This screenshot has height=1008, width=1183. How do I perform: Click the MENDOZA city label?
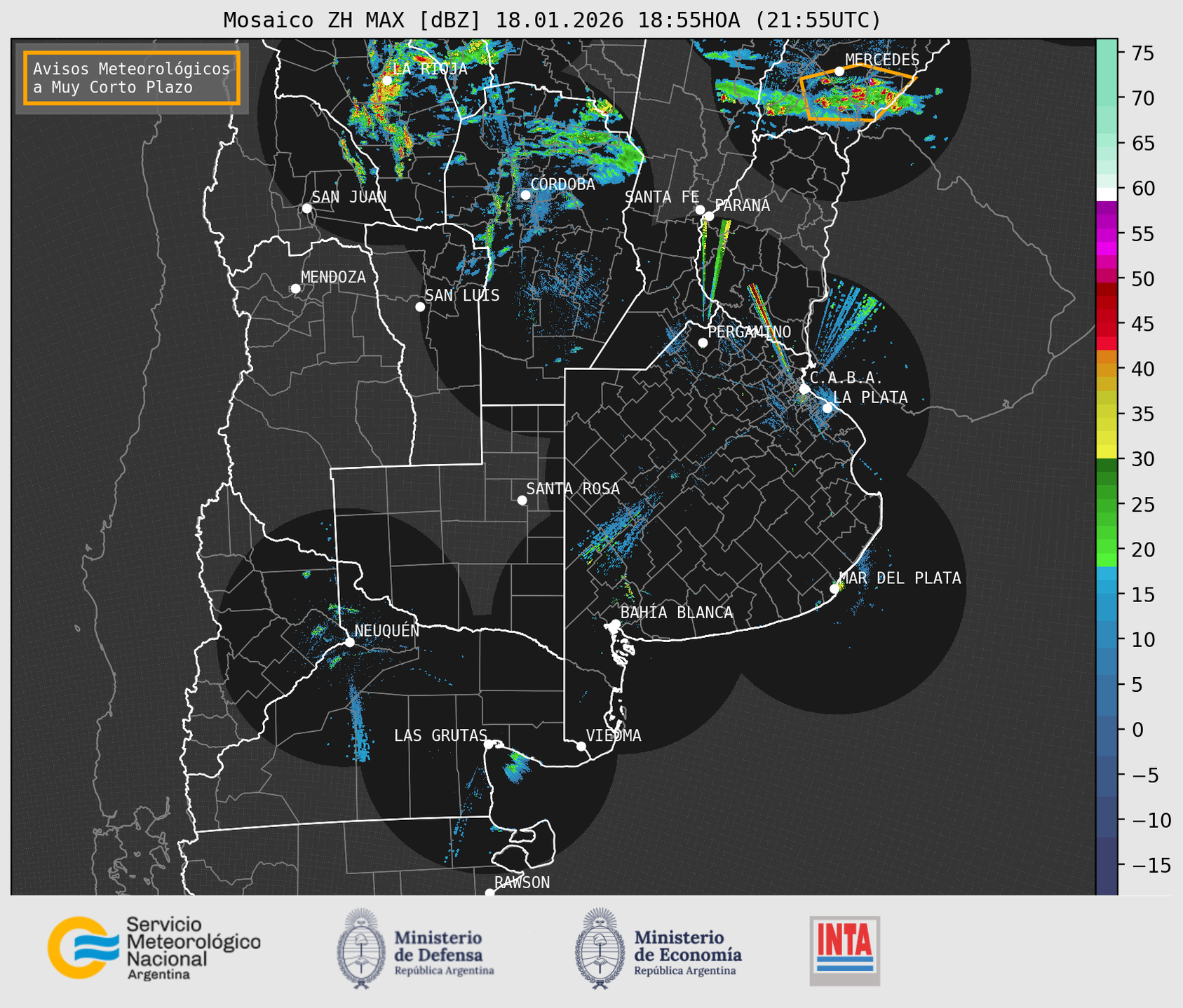(x=333, y=277)
